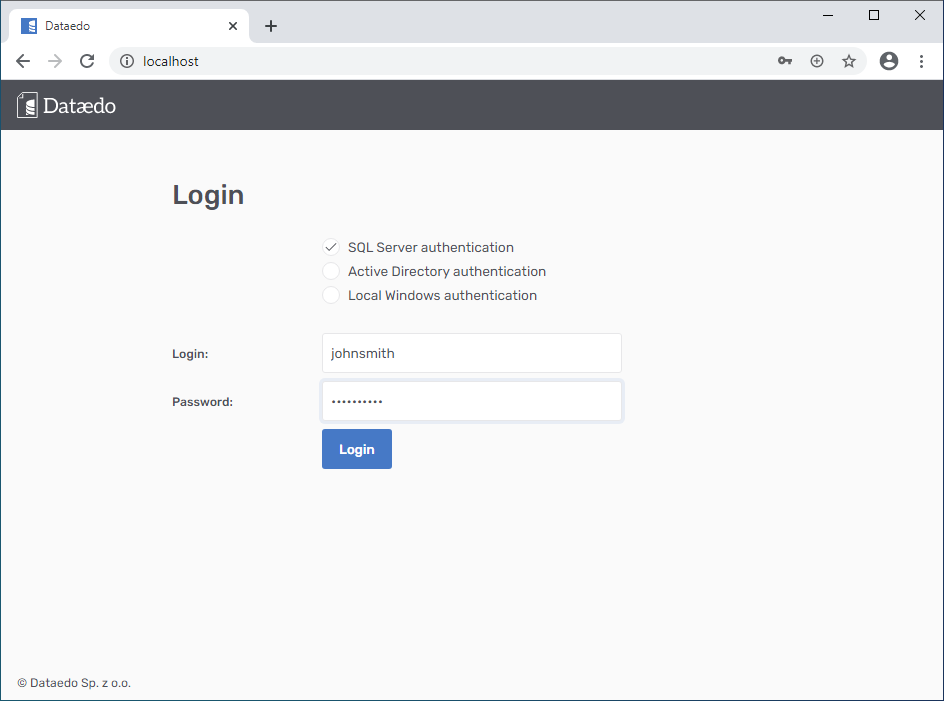944x701 pixels.
Task: Switch to the Dataedo browser tab
Action: [120, 26]
